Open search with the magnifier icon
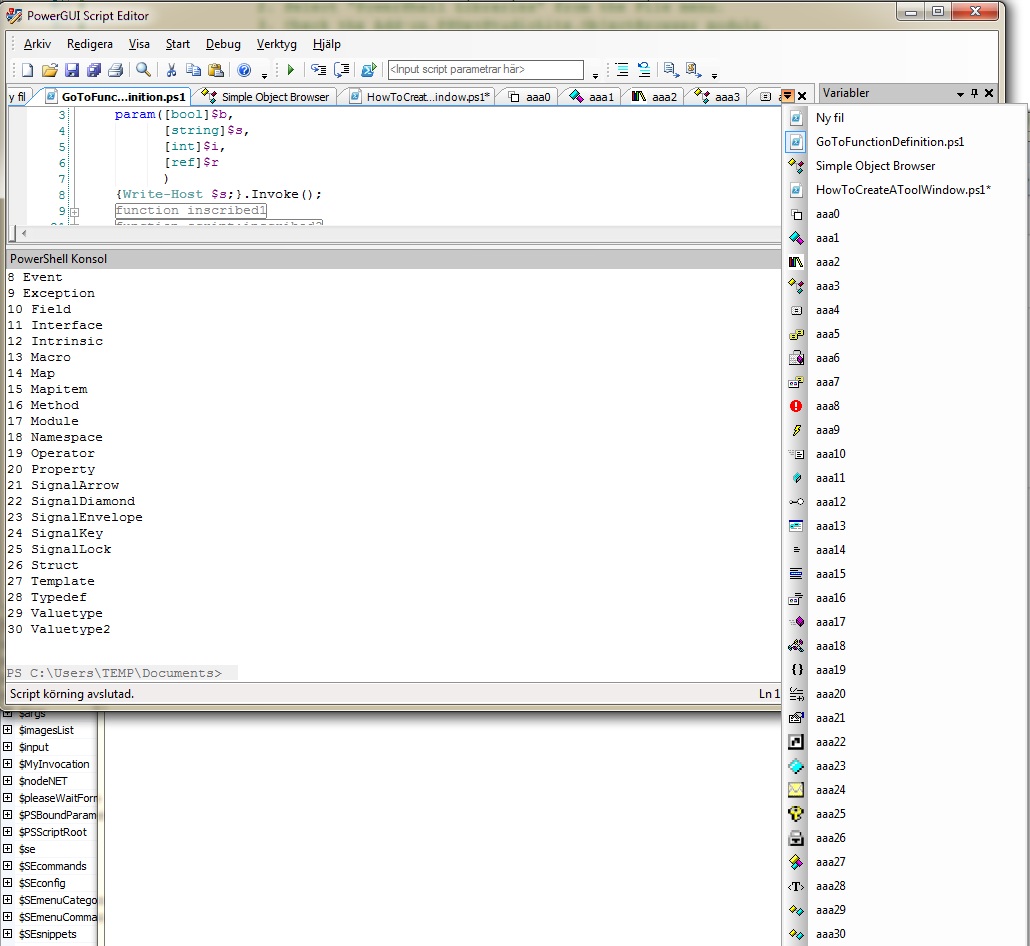This screenshot has height=946, width=1030. click(x=144, y=70)
